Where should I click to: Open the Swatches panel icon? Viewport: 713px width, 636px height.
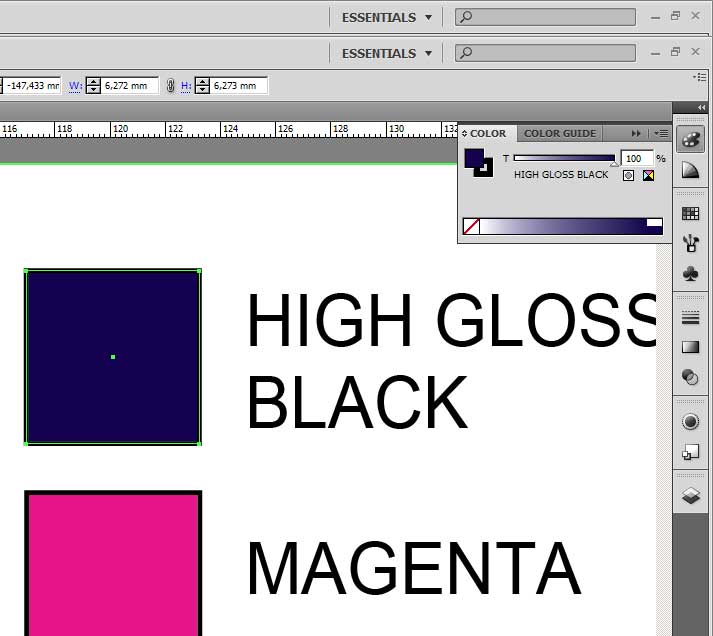[x=690, y=213]
